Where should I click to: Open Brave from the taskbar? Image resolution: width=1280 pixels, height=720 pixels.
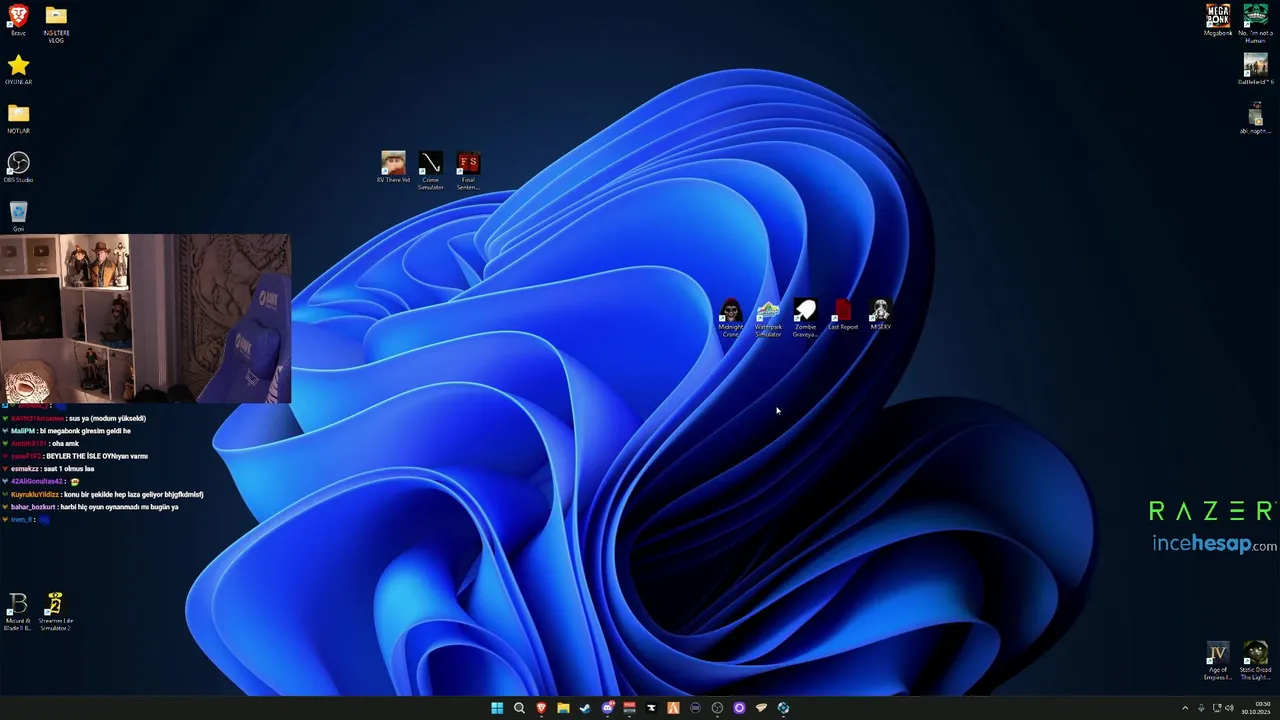click(x=541, y=708)
